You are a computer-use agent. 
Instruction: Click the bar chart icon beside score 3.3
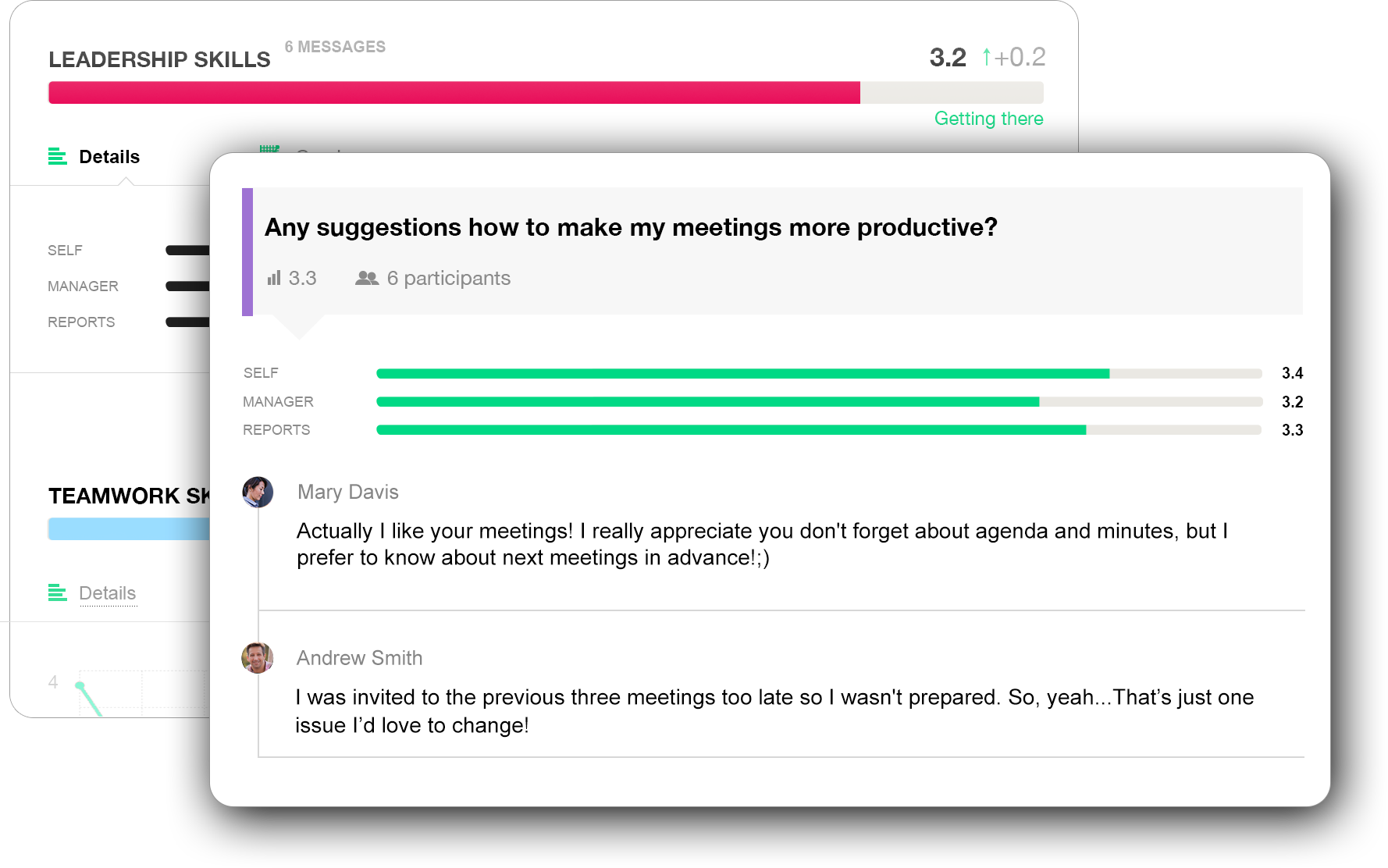pyautogui.click(x=273, y=278)
